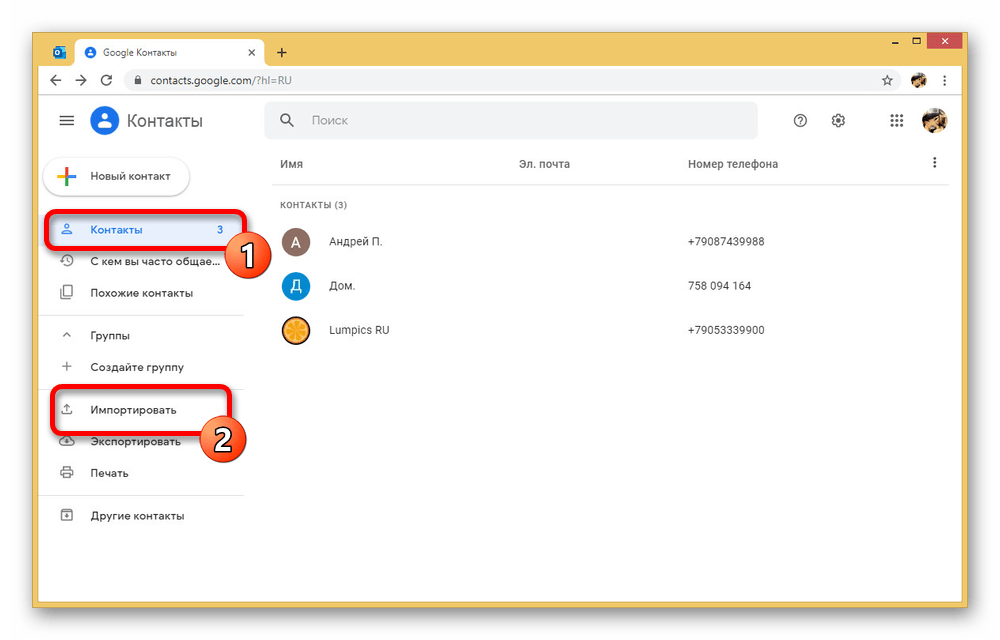Screen dimensions: 1000x640
Task: Click the history icon for frequent contacts
Action: tap(66, 260)
